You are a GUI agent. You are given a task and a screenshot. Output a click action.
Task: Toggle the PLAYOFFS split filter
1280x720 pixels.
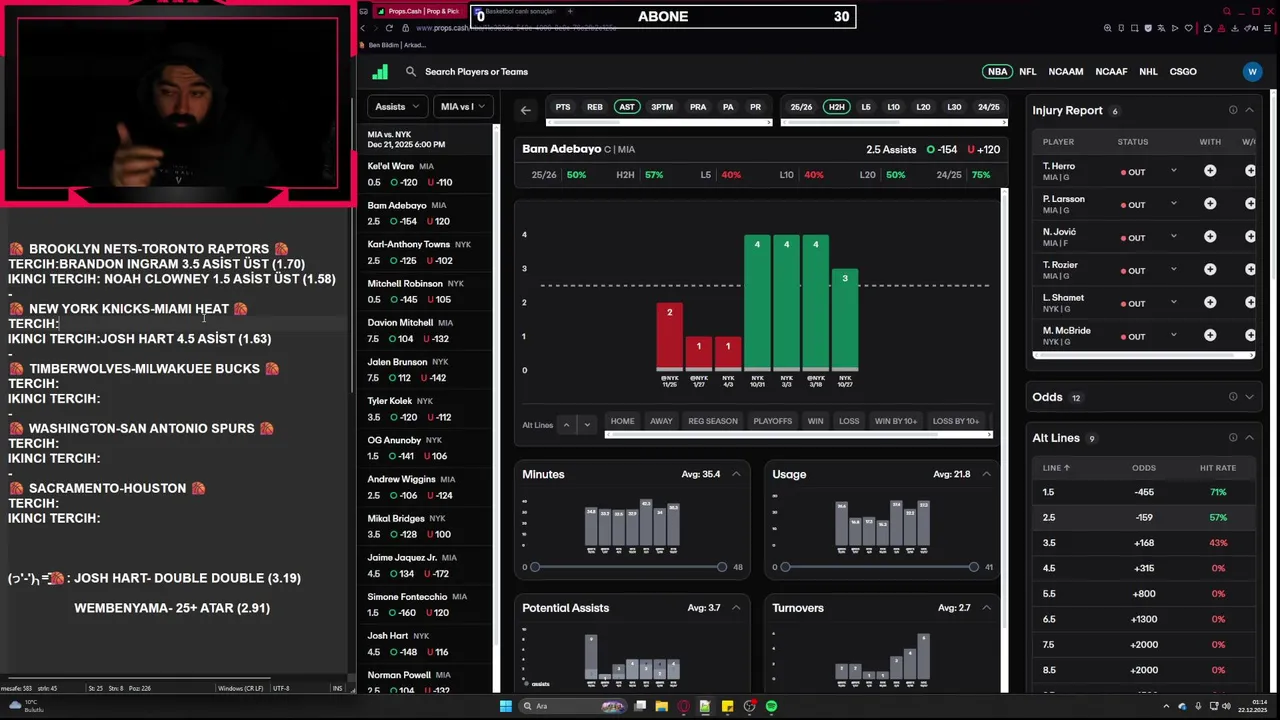coord(772,421)
